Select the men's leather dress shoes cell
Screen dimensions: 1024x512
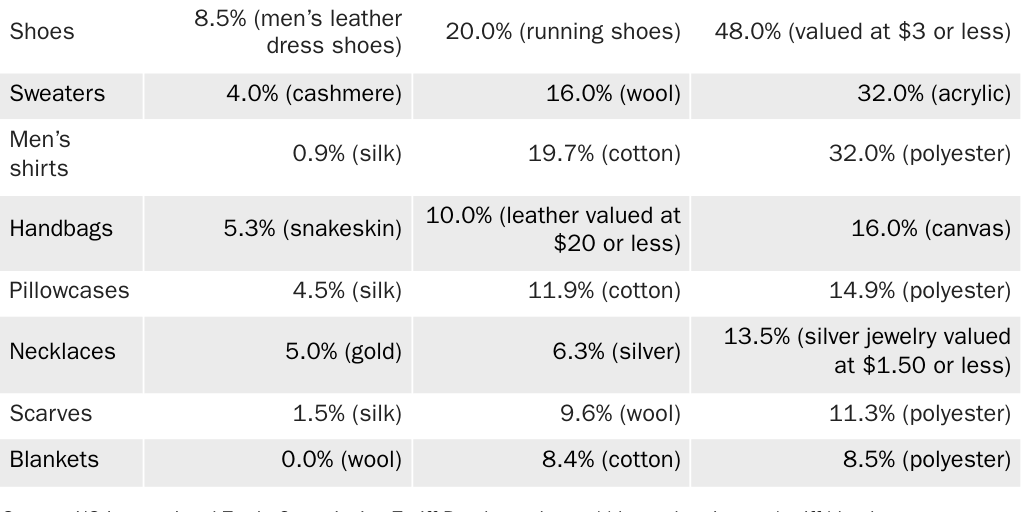298,32
